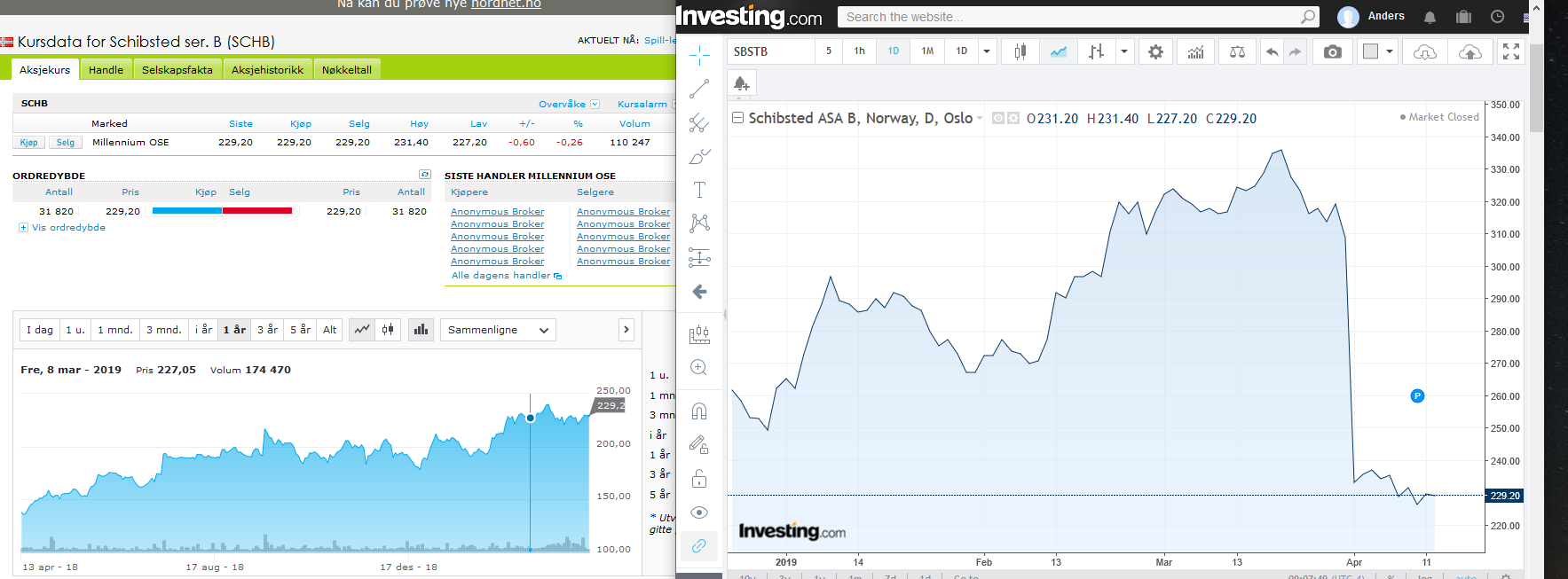Screen dimensions: 1568x579
Task: Select the crosshair cursor tool
Action: click(x=699, y=55)
